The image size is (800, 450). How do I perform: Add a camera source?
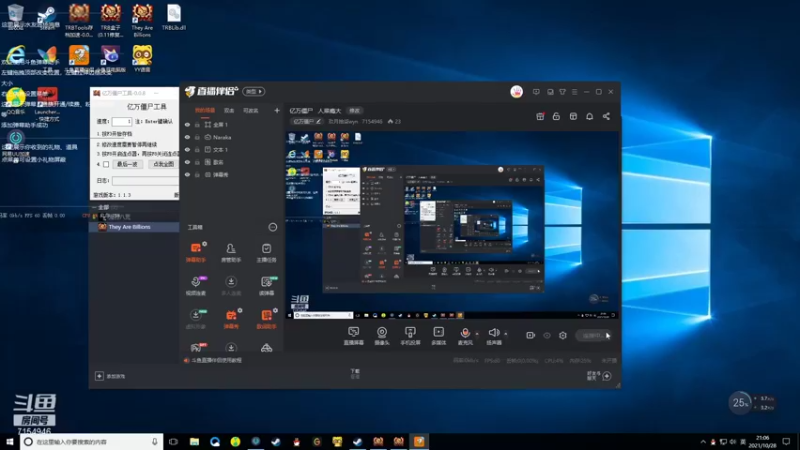[382, 336]
